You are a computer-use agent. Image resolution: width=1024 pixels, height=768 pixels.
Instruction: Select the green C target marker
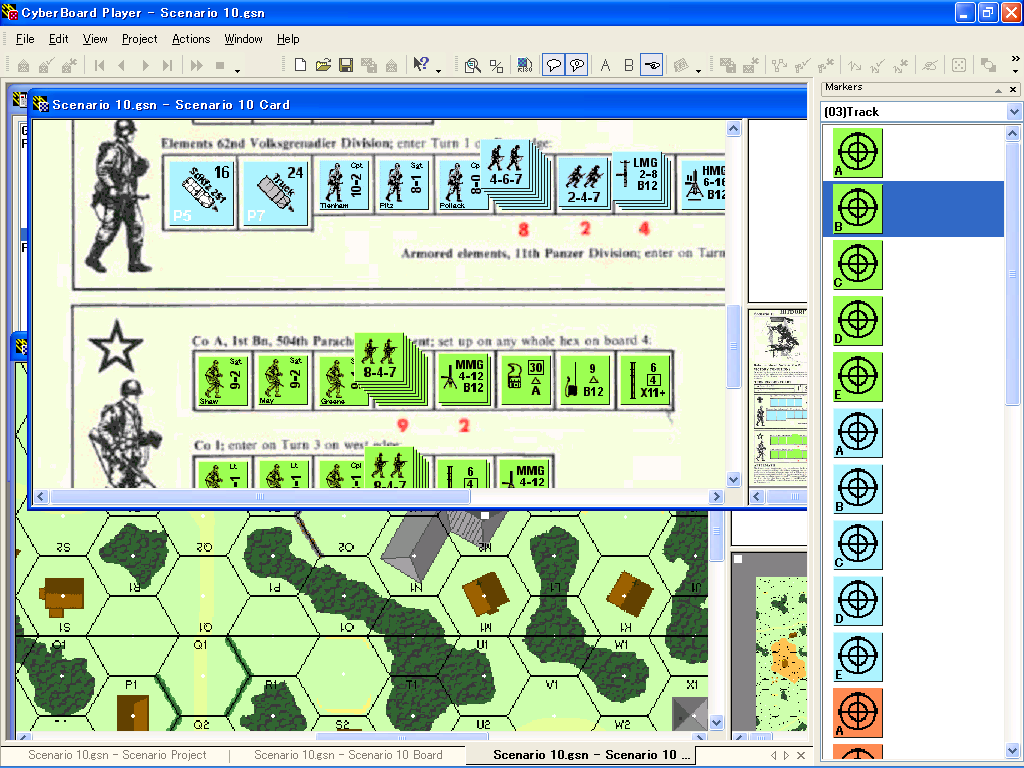[x=857, y=264]
